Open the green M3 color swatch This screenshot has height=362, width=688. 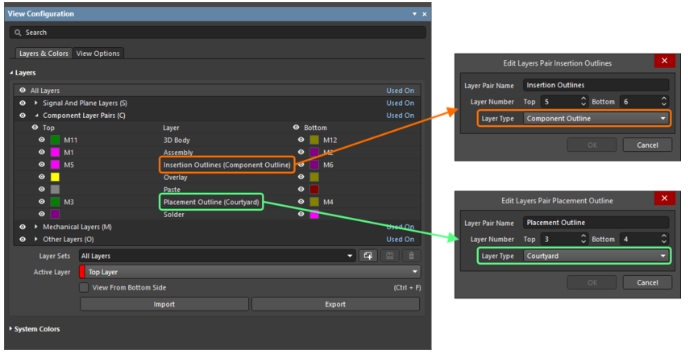point(55,202)
